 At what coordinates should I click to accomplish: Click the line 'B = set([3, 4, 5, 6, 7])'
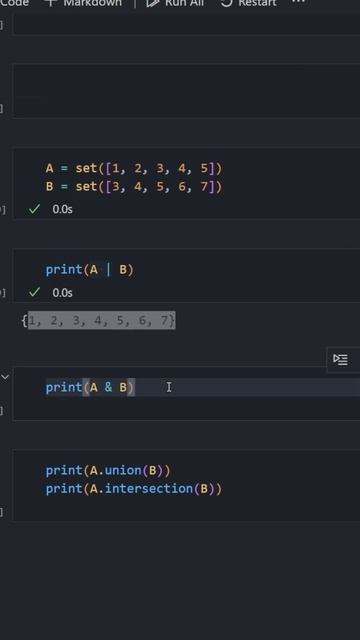point(134,187)
